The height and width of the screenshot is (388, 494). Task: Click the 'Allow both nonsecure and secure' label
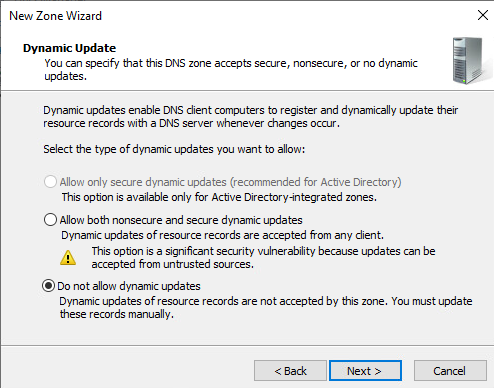(x=181, y=220)
